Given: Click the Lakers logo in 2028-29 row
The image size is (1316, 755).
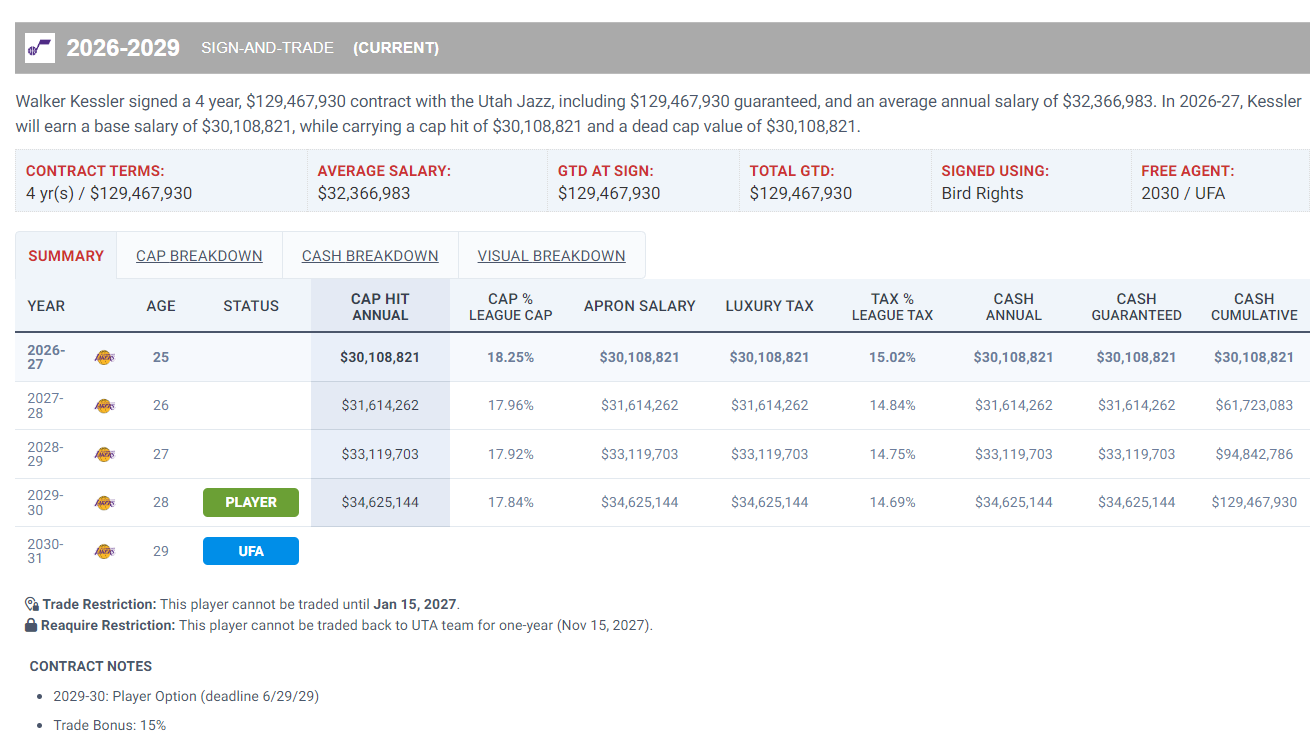Looking at the screenshot, I should [x=104, y=454].
